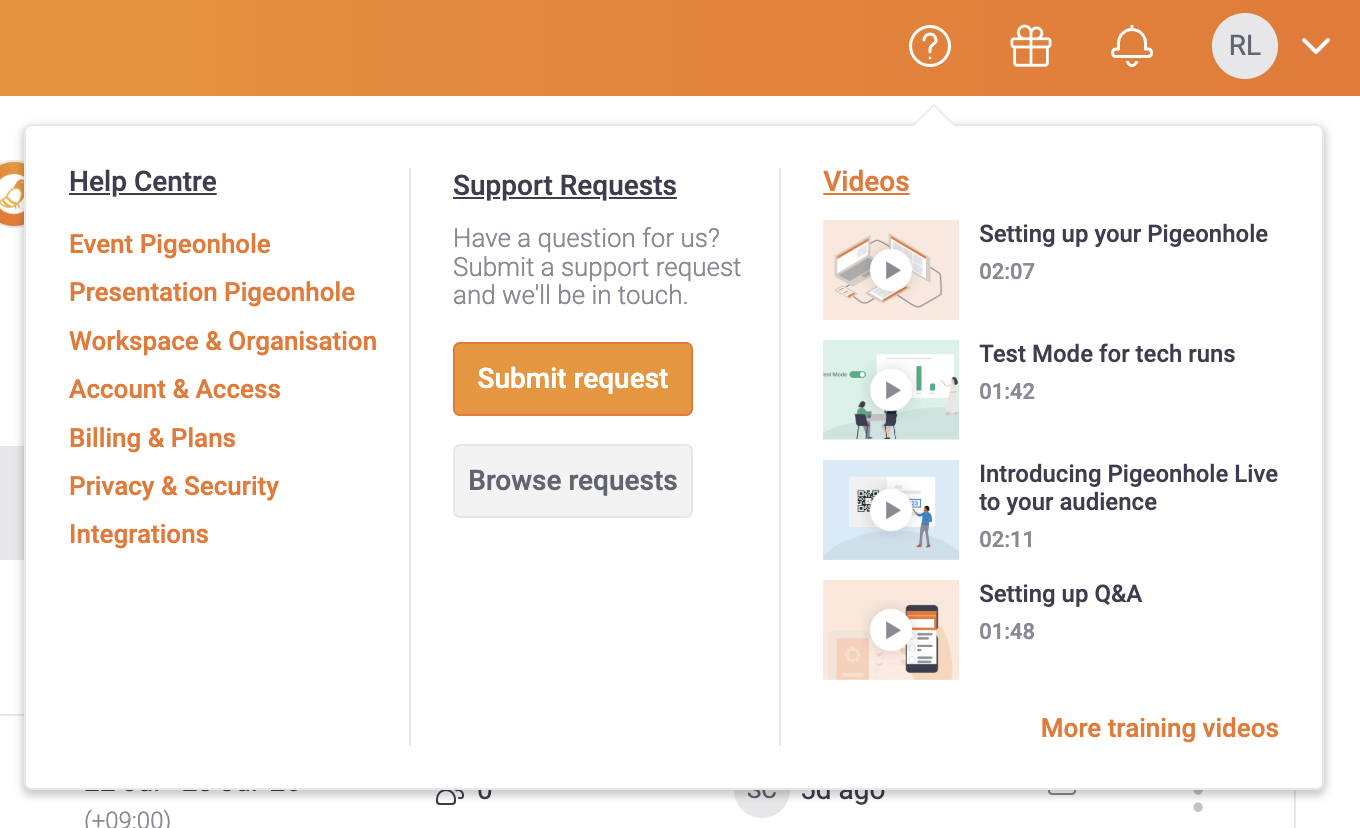The height and width of the screenshot is (828, 1360).
Task: Open Presentation Pigeonhole help topic
Action: point(212,292)
